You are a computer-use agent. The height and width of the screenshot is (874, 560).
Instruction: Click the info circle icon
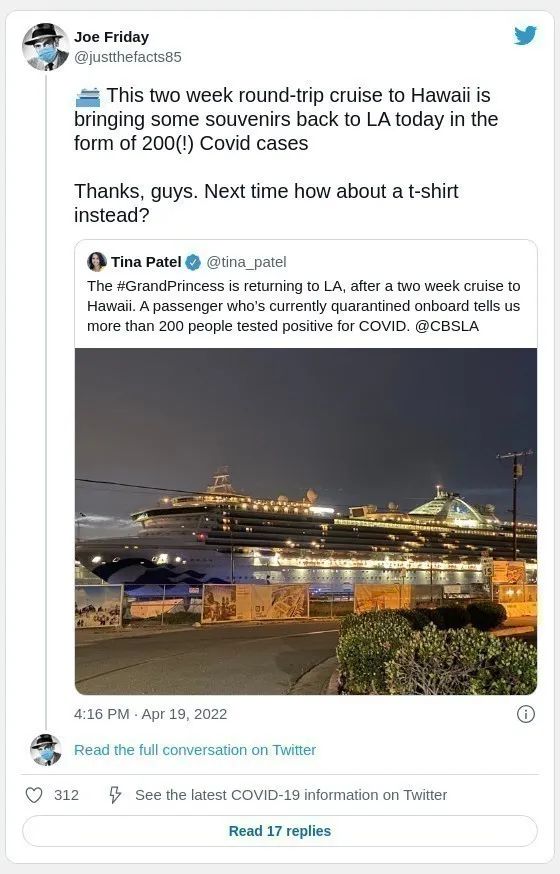point(525,714)
